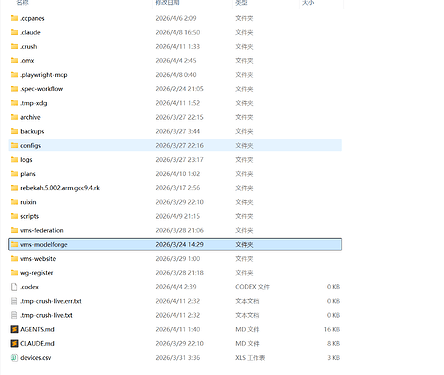Select the wg-register folder name
The width and height of the screenshot is (444, 375).
(37, 273)
